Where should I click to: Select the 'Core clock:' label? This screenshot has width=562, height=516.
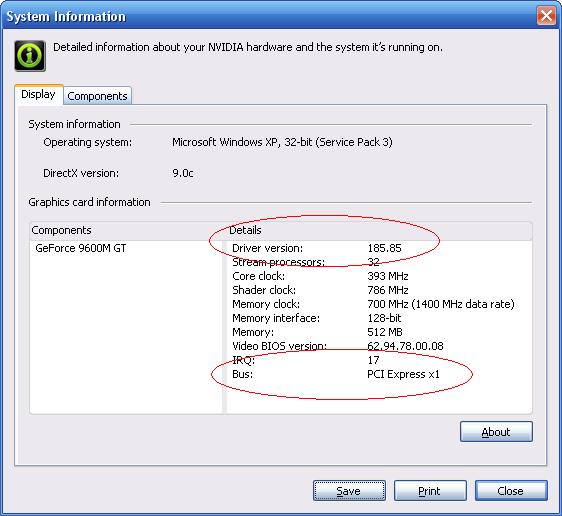258,276
